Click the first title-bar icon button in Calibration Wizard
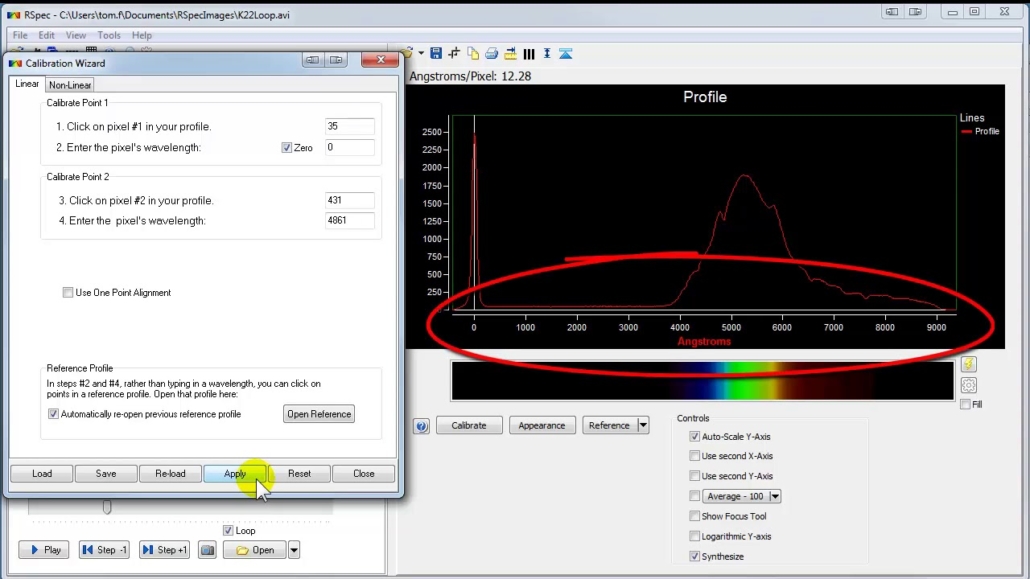1030x579 pixels. tap(312, 60)
